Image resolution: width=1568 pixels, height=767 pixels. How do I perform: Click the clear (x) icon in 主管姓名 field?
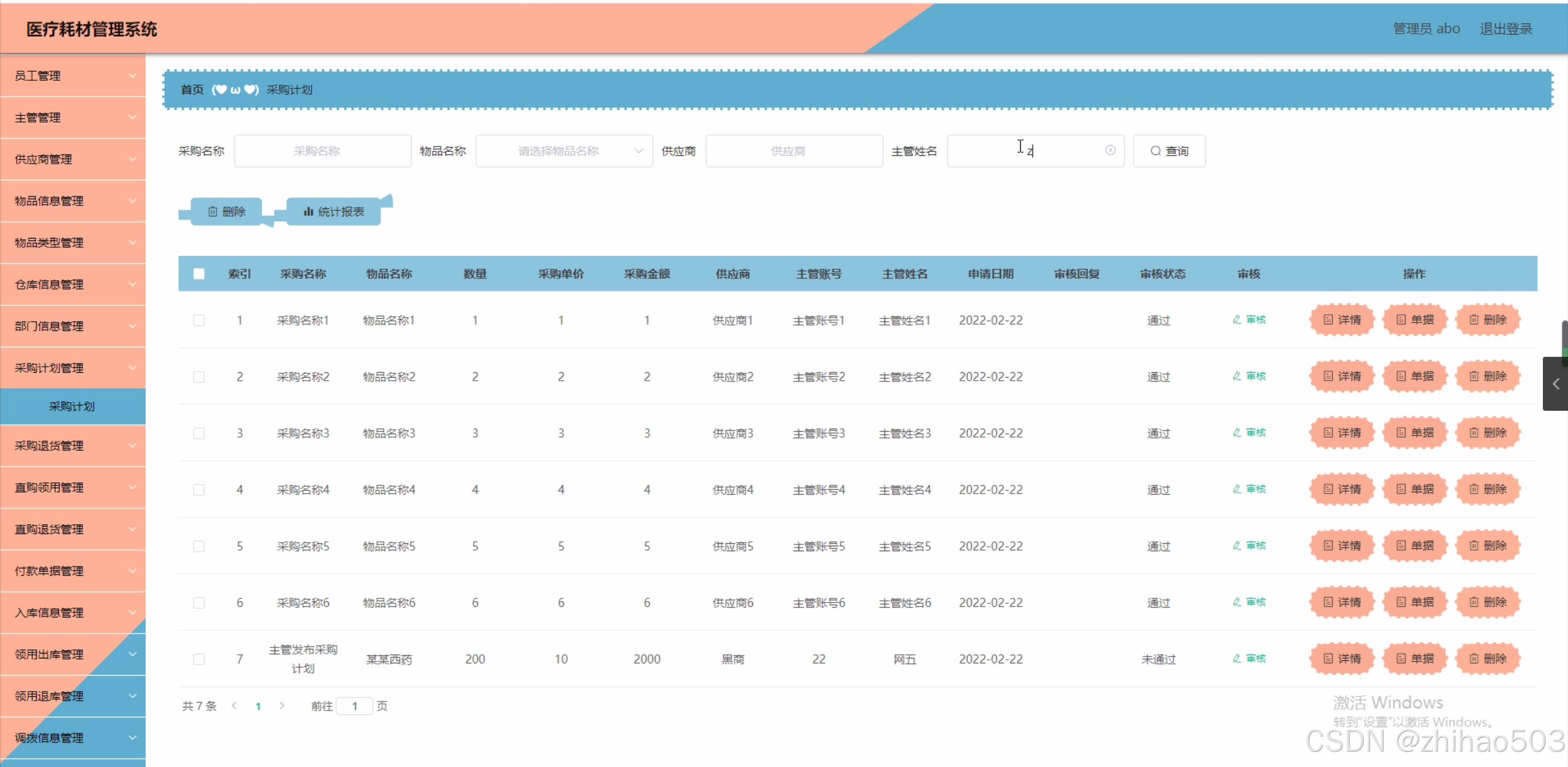pos(1110,150)
